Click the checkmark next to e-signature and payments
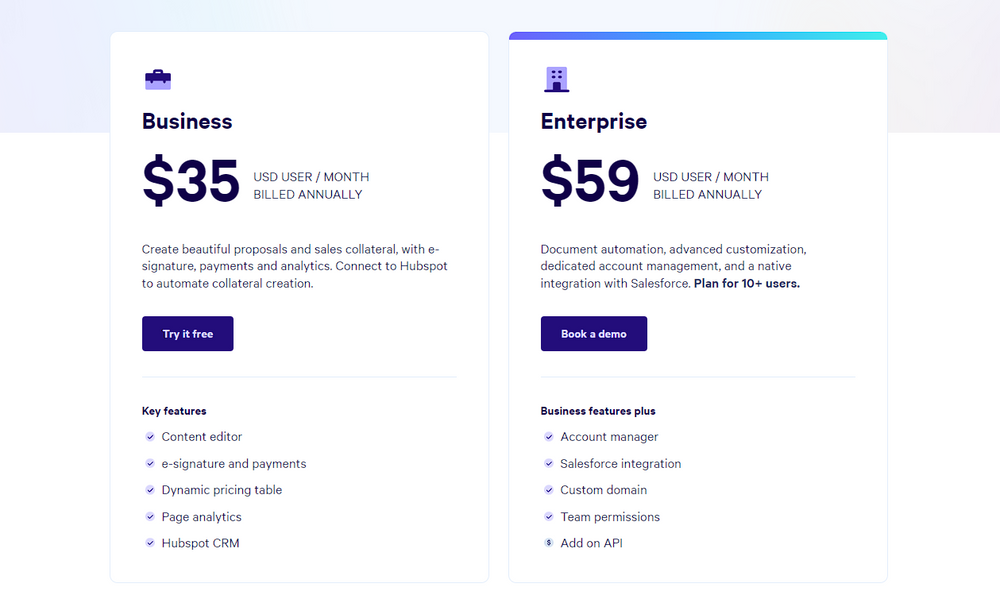Image resolution: width=1000 pixels, height=611 pixels. pyautogui.click(x=149, y=464)
